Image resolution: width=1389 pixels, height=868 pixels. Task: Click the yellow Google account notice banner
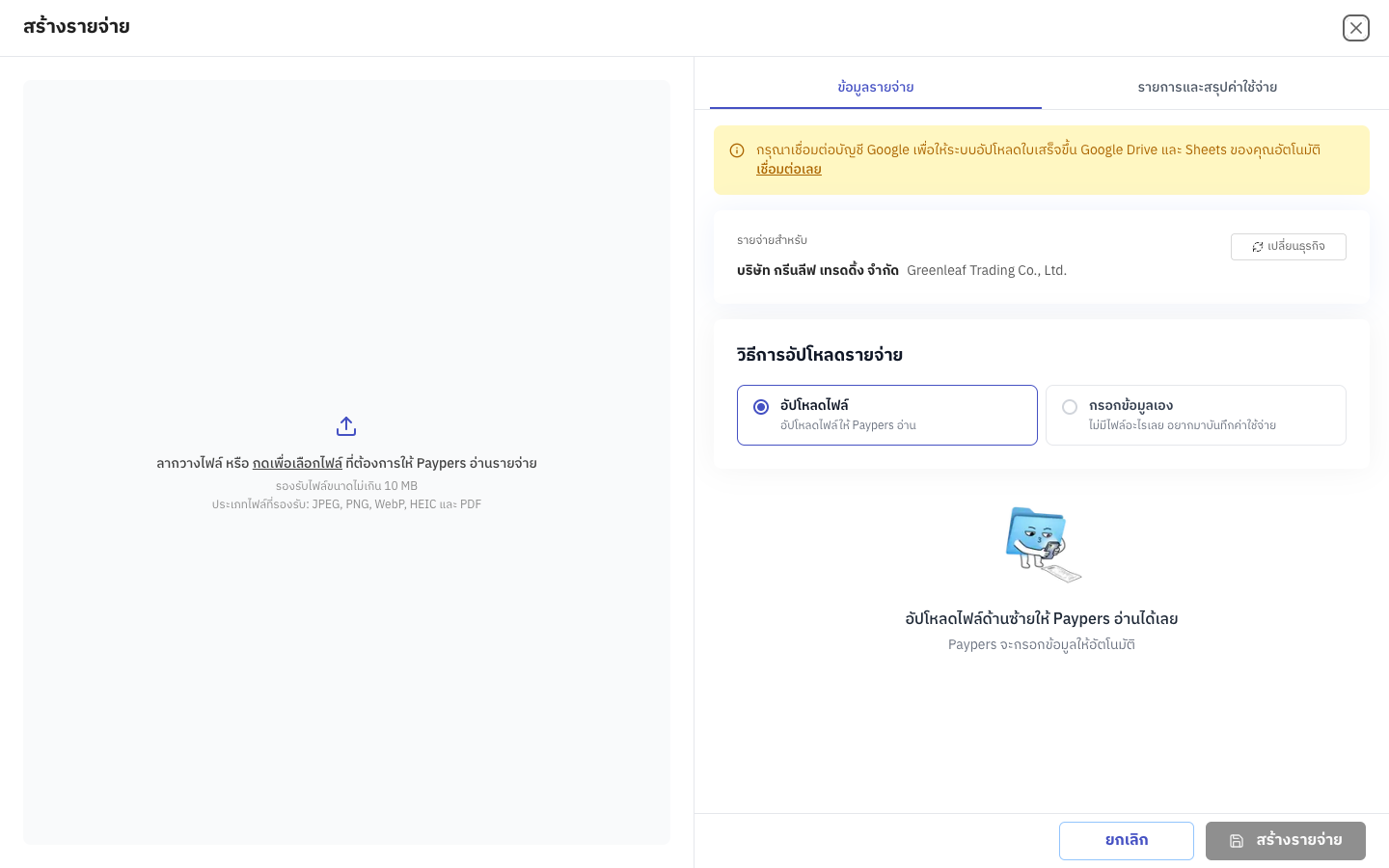tap(1042, 160)
